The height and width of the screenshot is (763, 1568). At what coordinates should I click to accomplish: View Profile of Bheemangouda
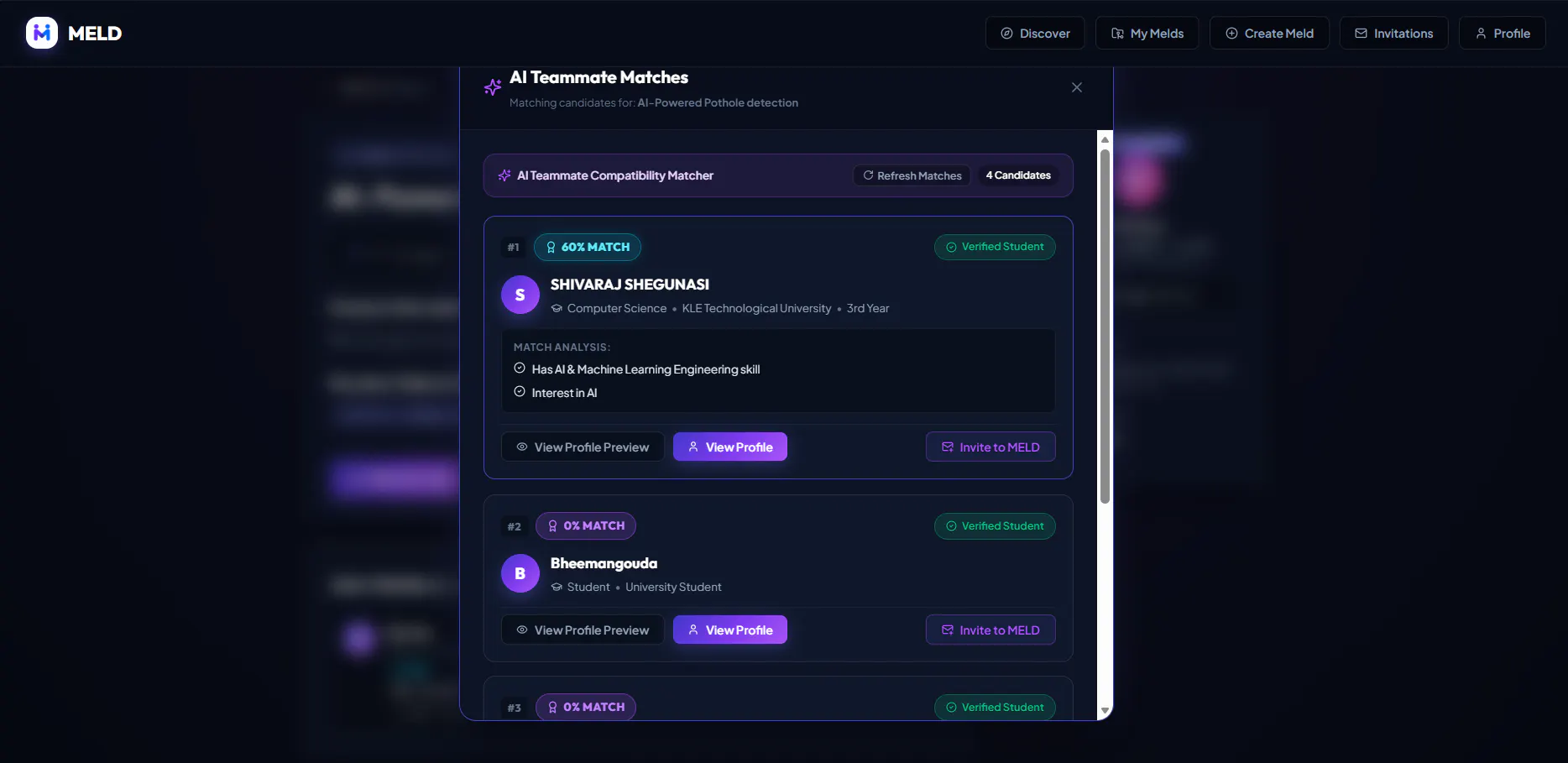pos(730,630)
